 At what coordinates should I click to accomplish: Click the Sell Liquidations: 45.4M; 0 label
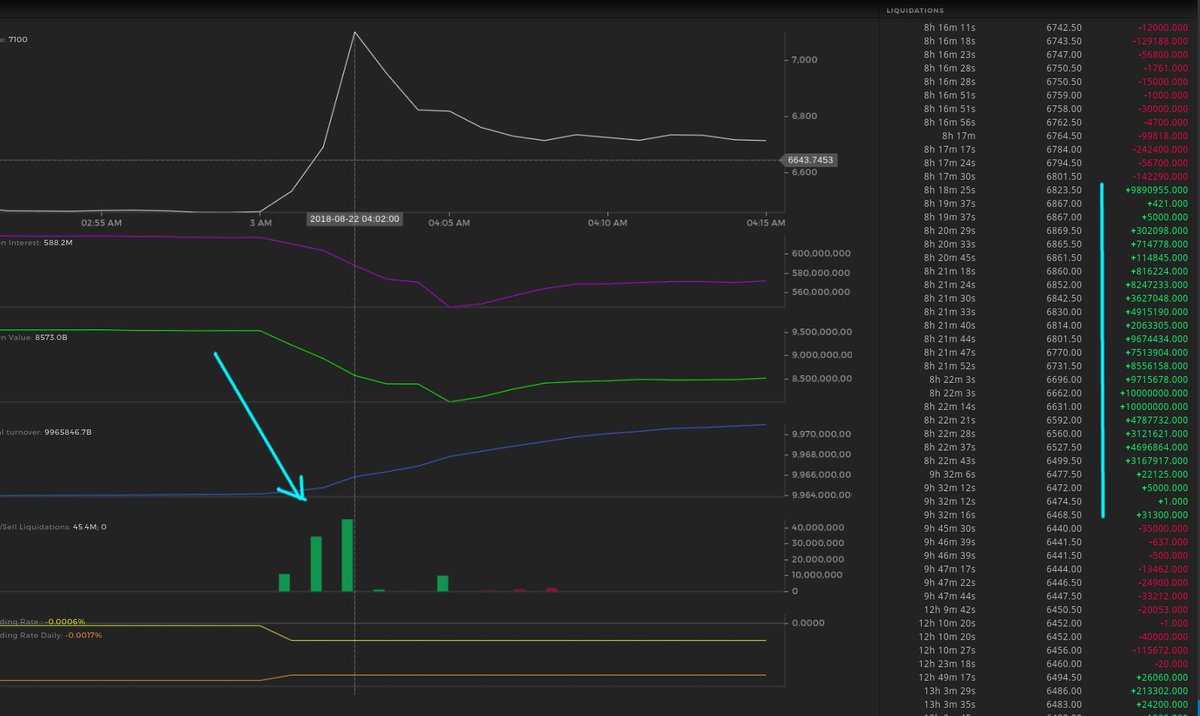53,526
